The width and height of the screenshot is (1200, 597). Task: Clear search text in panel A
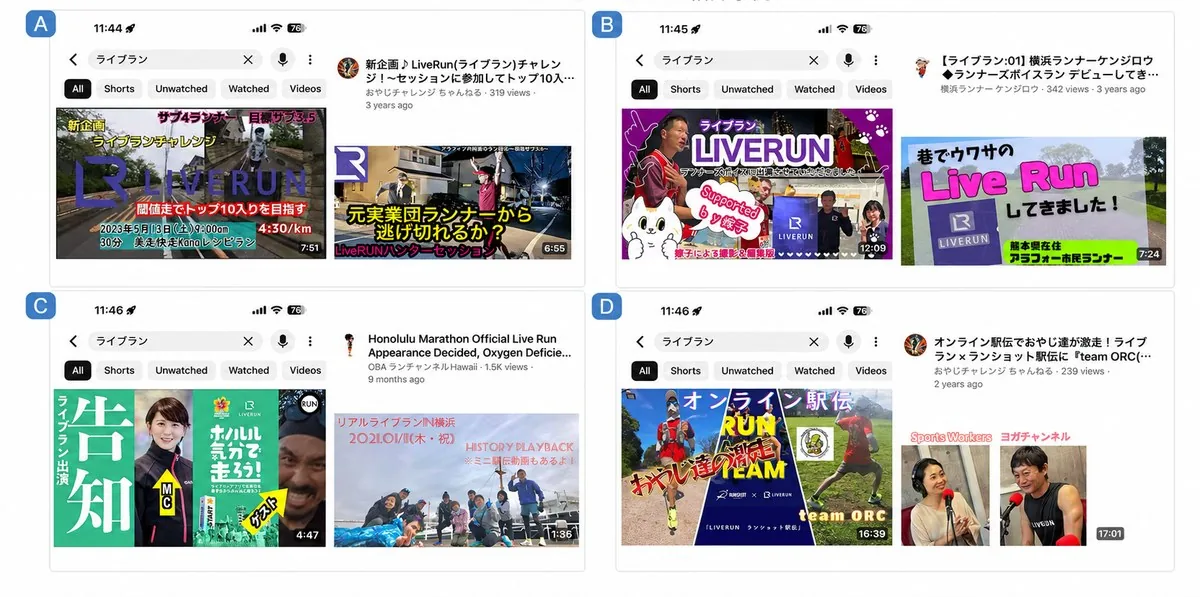point(248,60)
